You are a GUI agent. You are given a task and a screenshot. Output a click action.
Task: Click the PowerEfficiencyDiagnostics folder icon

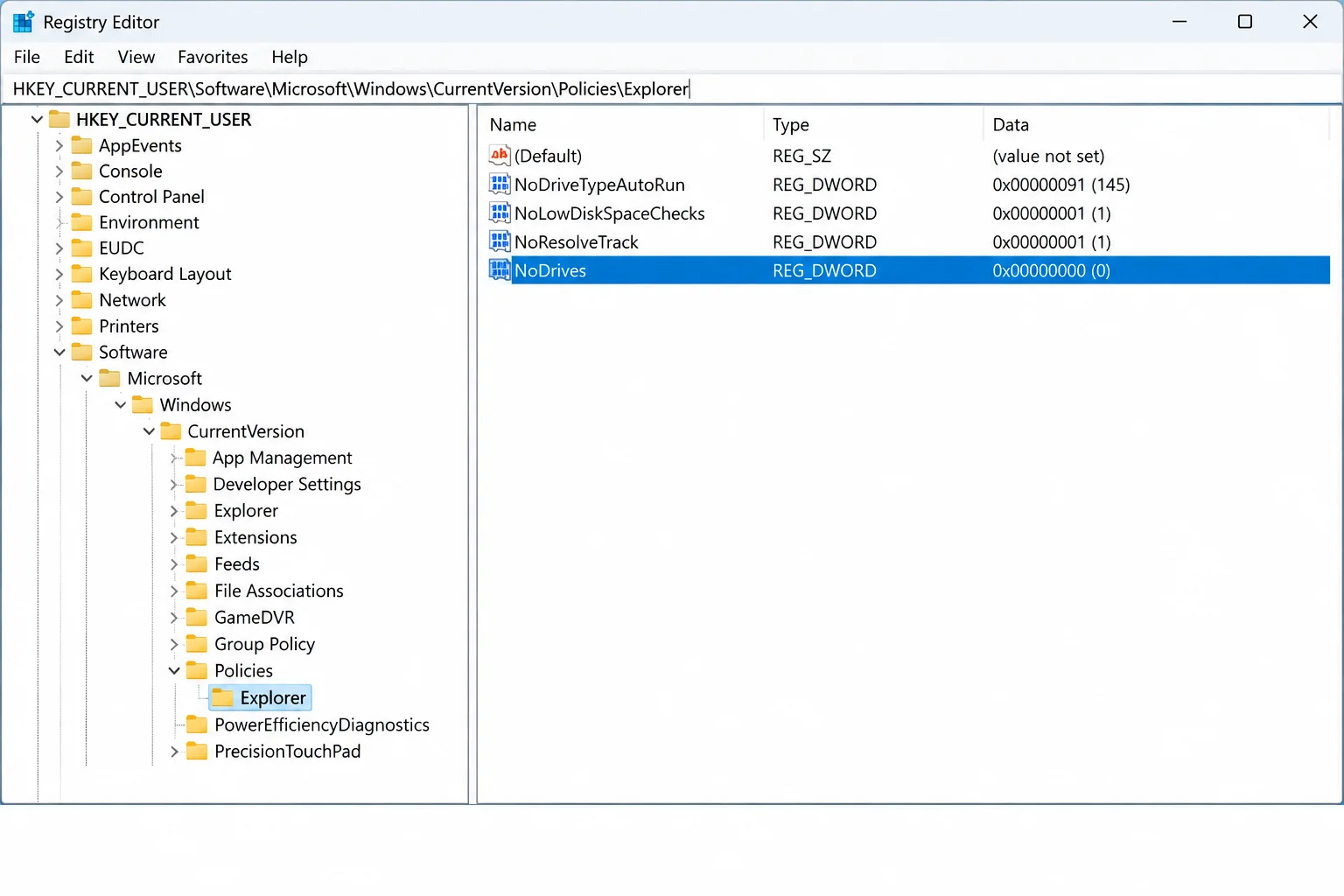click(x=198, y=724)
